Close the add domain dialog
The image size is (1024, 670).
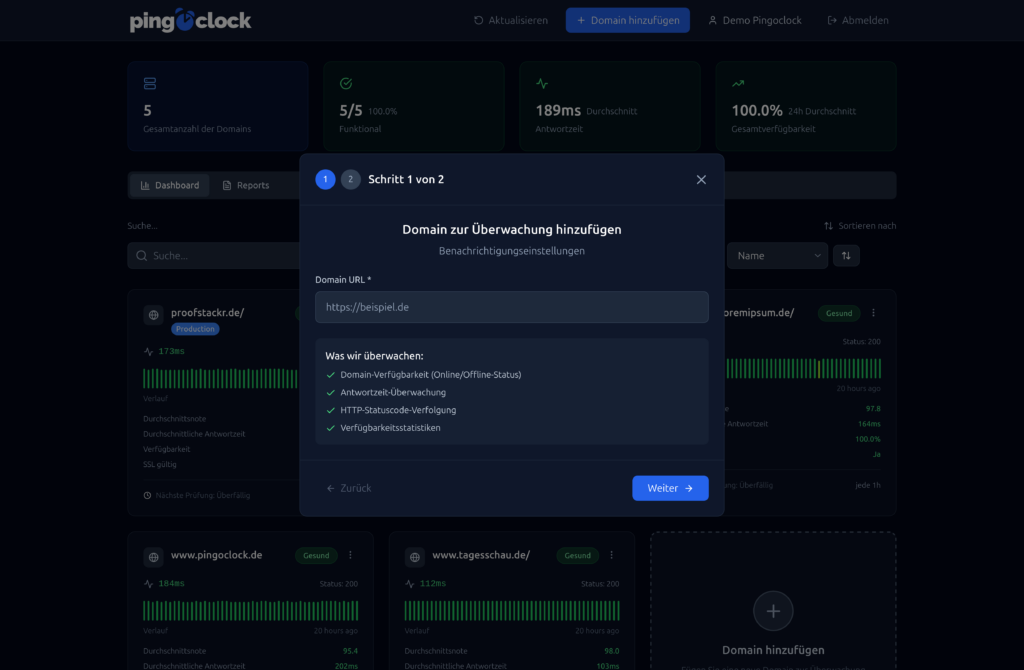pyautogui.click(x=701, y=180)
